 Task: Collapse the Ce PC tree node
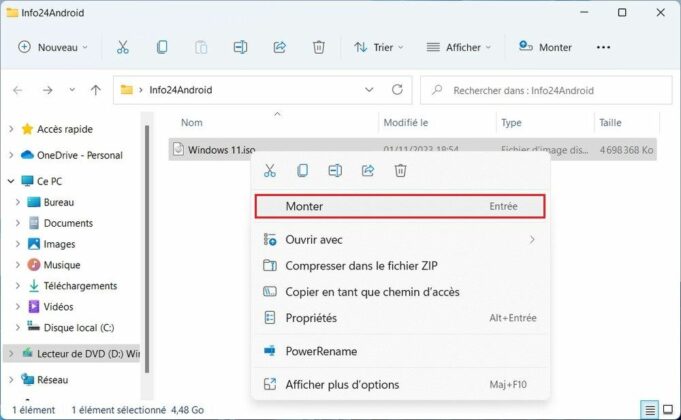point(11,181)
